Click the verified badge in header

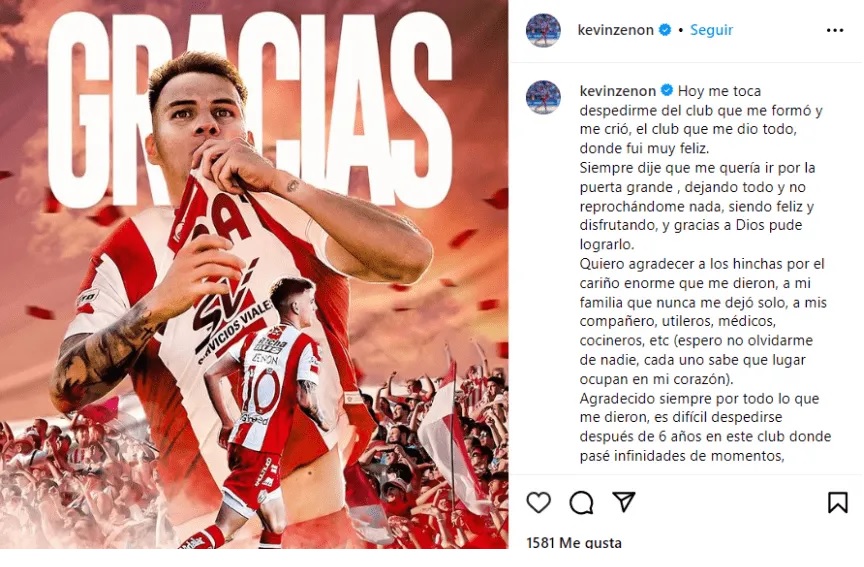point(665,30)
